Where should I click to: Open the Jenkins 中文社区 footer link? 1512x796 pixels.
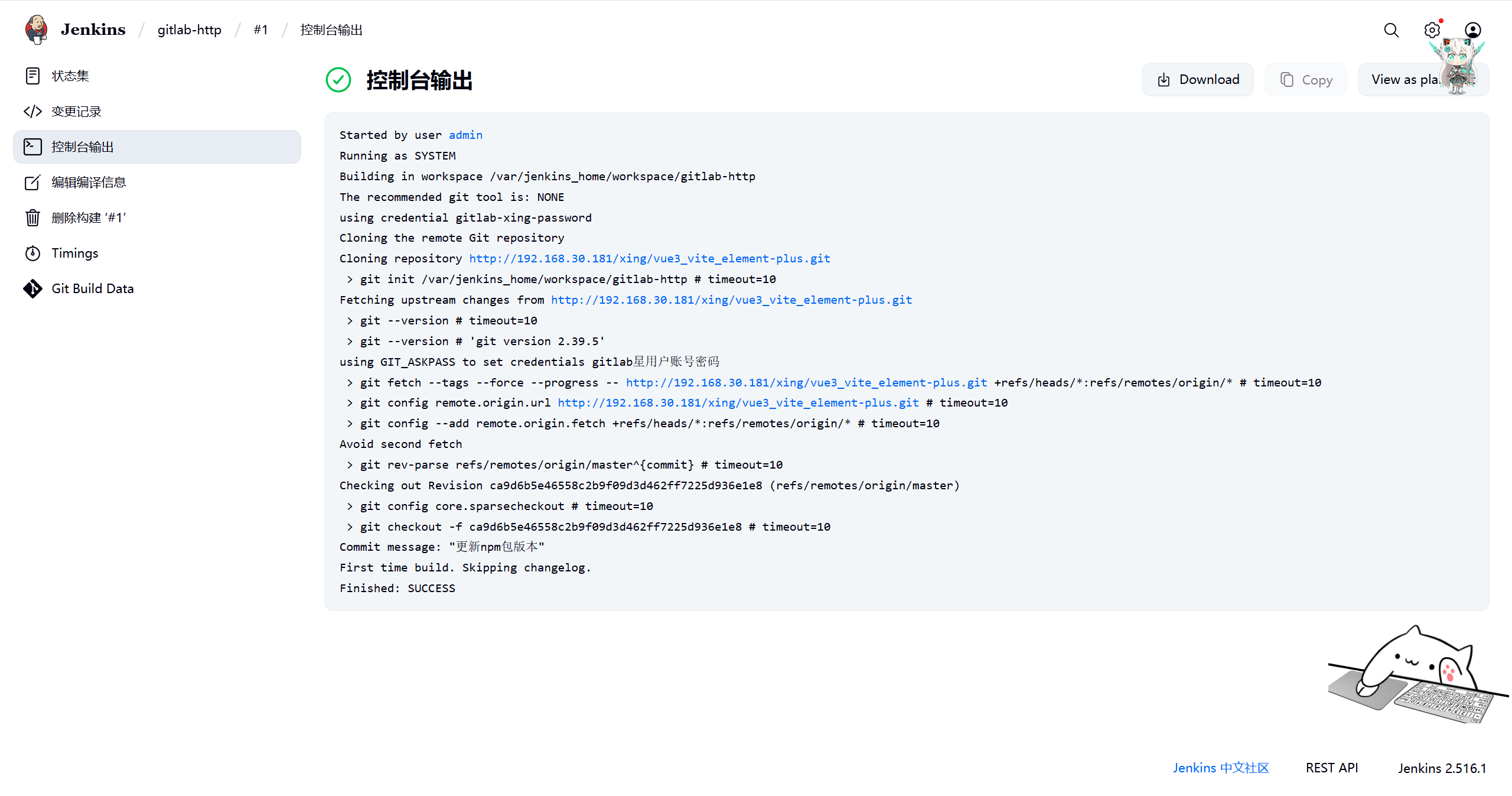tap(1221, 768)
